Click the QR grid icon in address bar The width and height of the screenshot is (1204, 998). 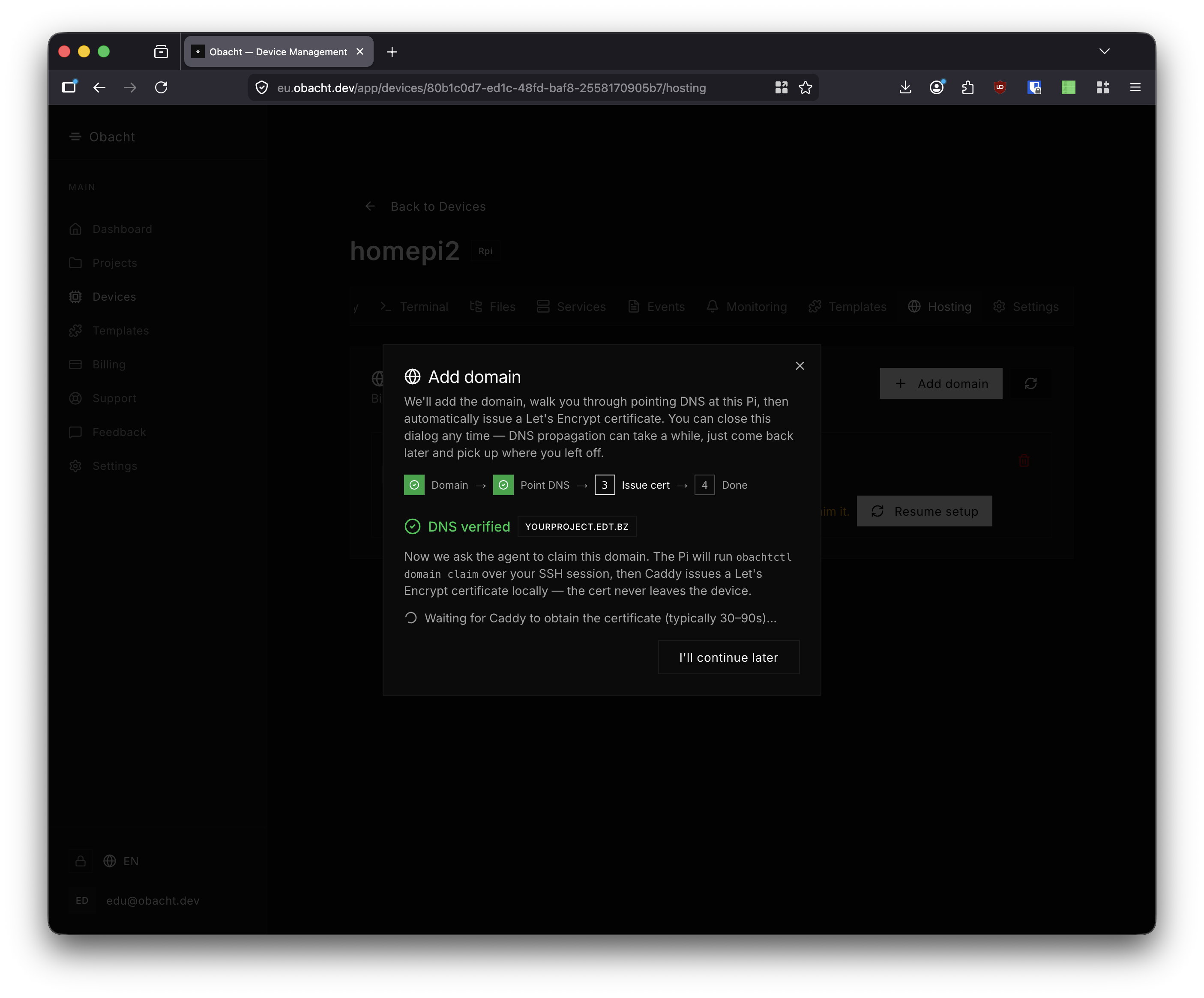781,88
